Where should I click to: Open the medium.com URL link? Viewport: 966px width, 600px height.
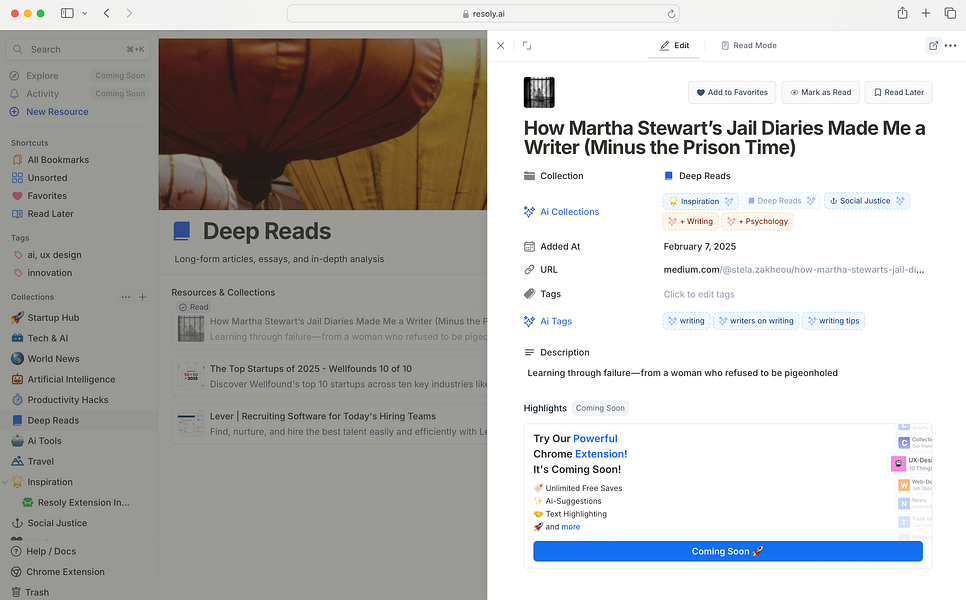(794, 270)
